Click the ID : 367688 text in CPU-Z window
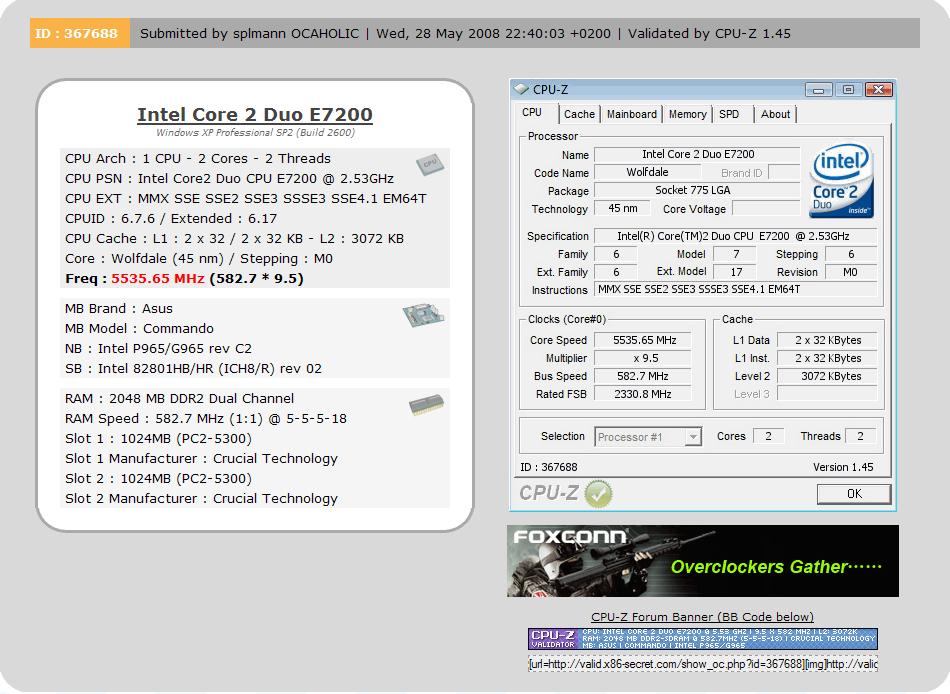Image resolution: width=950 pixels, height=694 pixels. click(x=549, y=467)
